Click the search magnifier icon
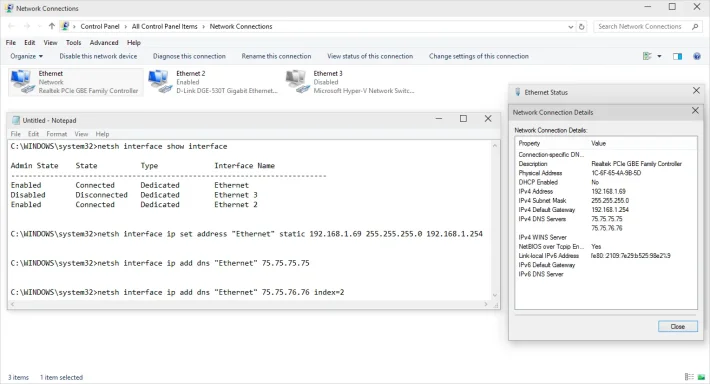710x384 pixels. click(695, 27)
